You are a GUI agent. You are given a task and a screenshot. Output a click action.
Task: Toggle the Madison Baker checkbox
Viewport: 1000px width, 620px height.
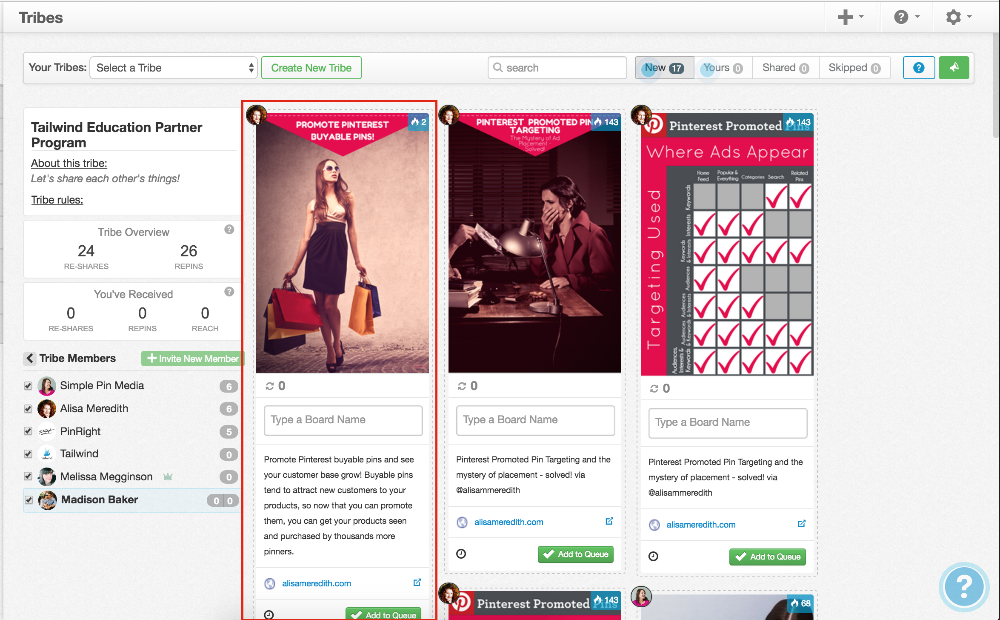coord(28,500)
